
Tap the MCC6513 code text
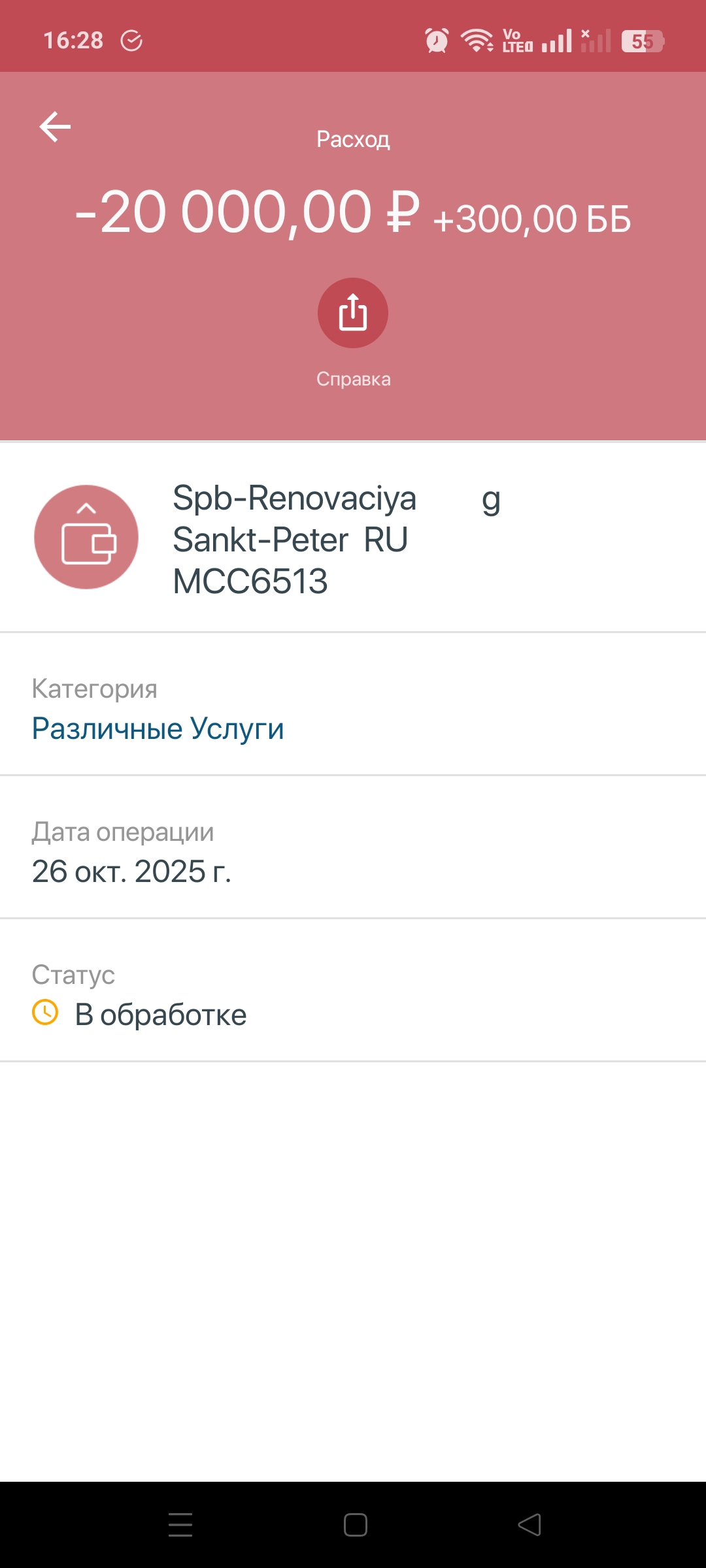click(250, 581)
